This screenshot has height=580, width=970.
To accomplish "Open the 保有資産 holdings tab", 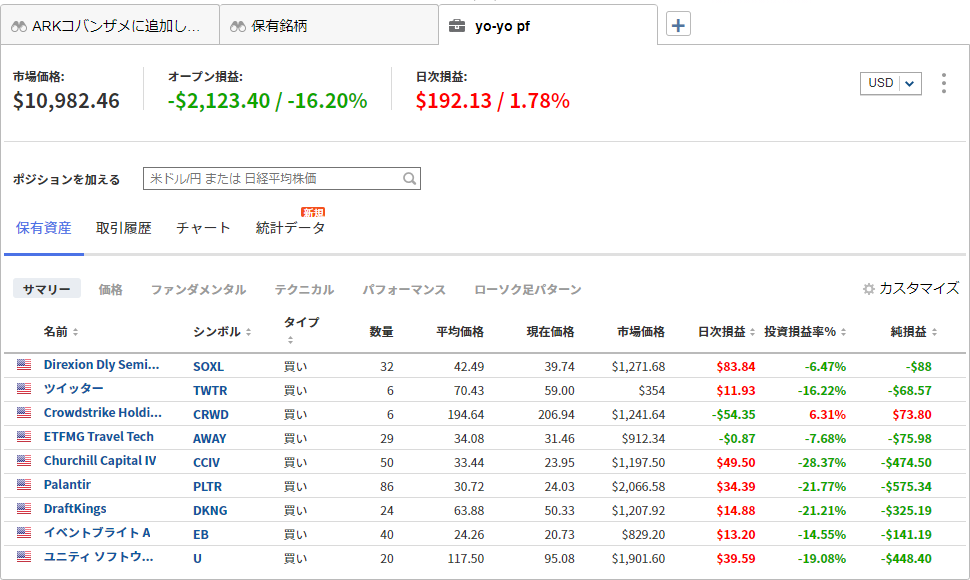I will pyautogui.click(x=43, y=228).
